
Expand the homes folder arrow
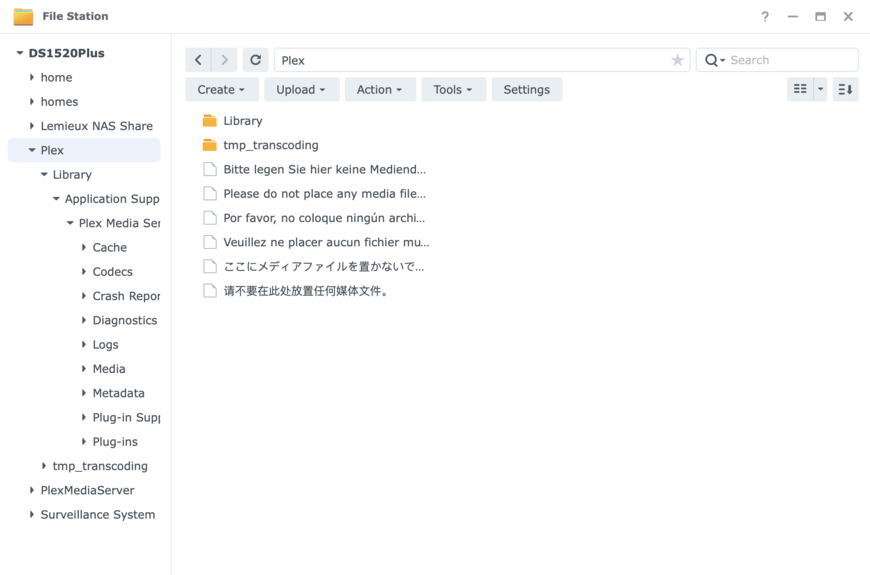click(x=32, y=102)
